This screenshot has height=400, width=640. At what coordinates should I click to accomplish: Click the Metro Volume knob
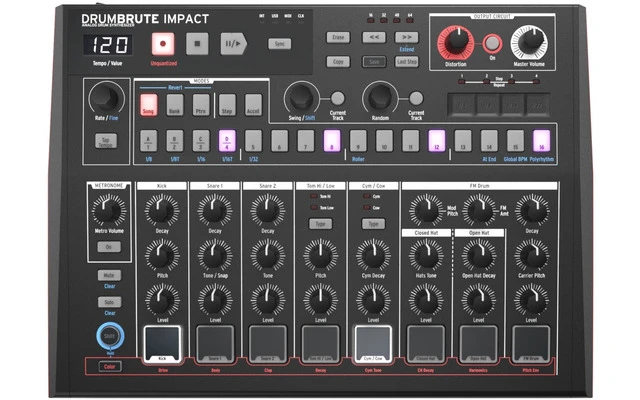109,210
